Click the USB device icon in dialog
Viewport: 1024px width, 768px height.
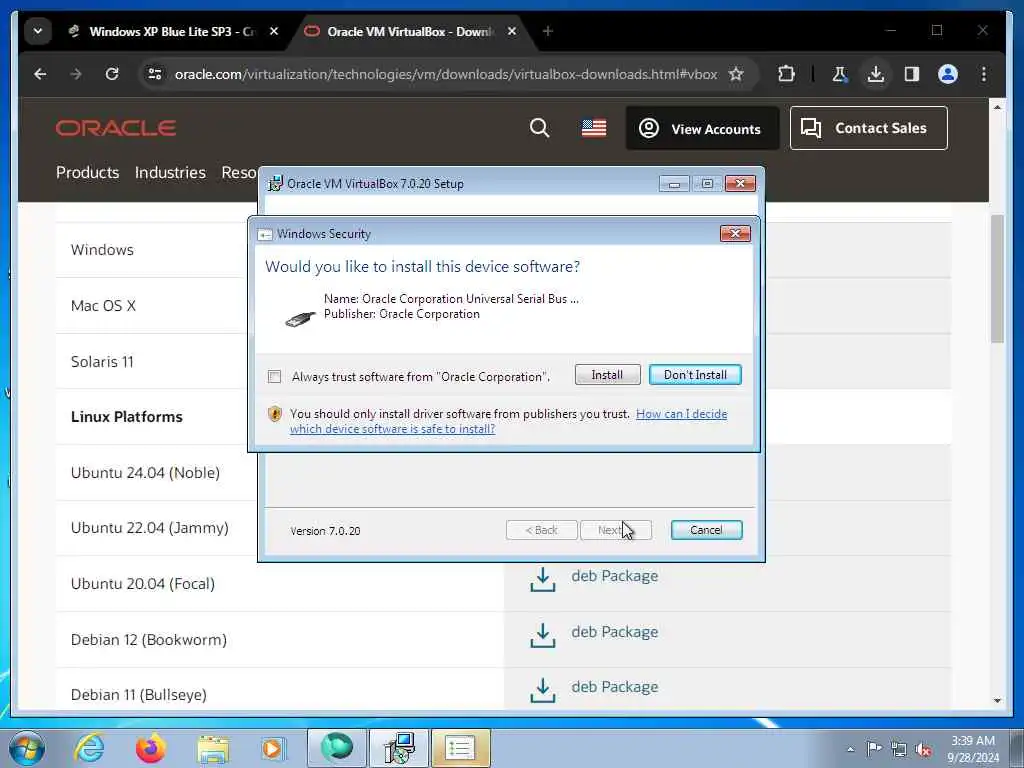click(300, 319)
